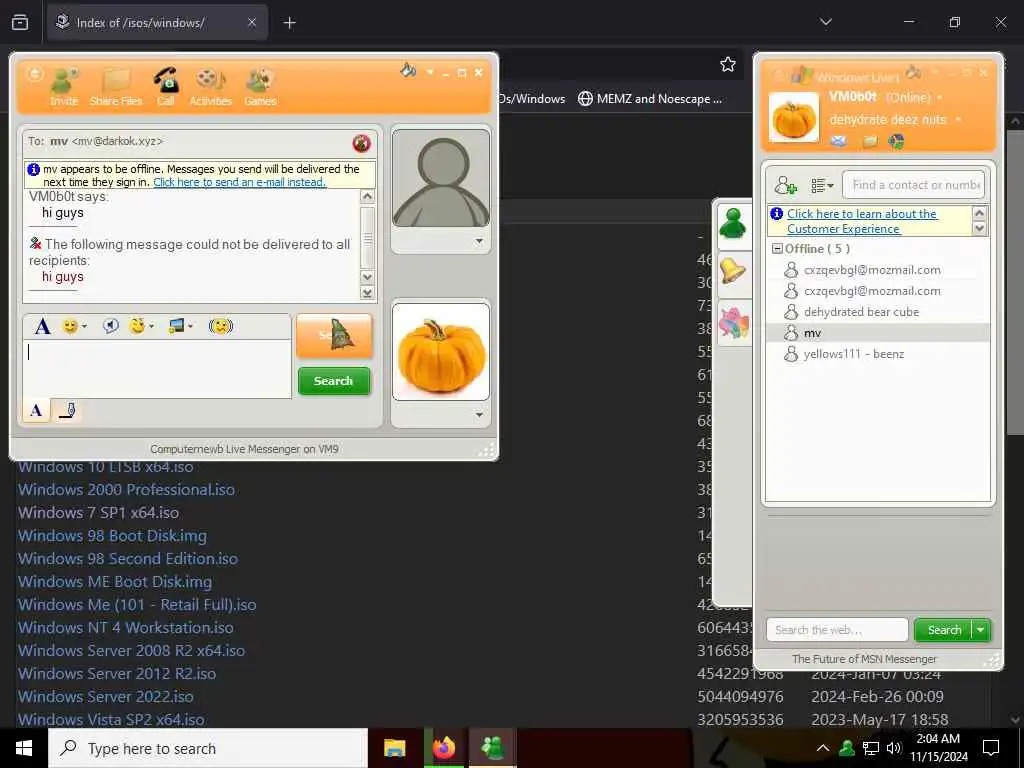Open the chat window menu dropdown arrow
This screenshot has width=1024, height=768.
click(x=430, y=72)
